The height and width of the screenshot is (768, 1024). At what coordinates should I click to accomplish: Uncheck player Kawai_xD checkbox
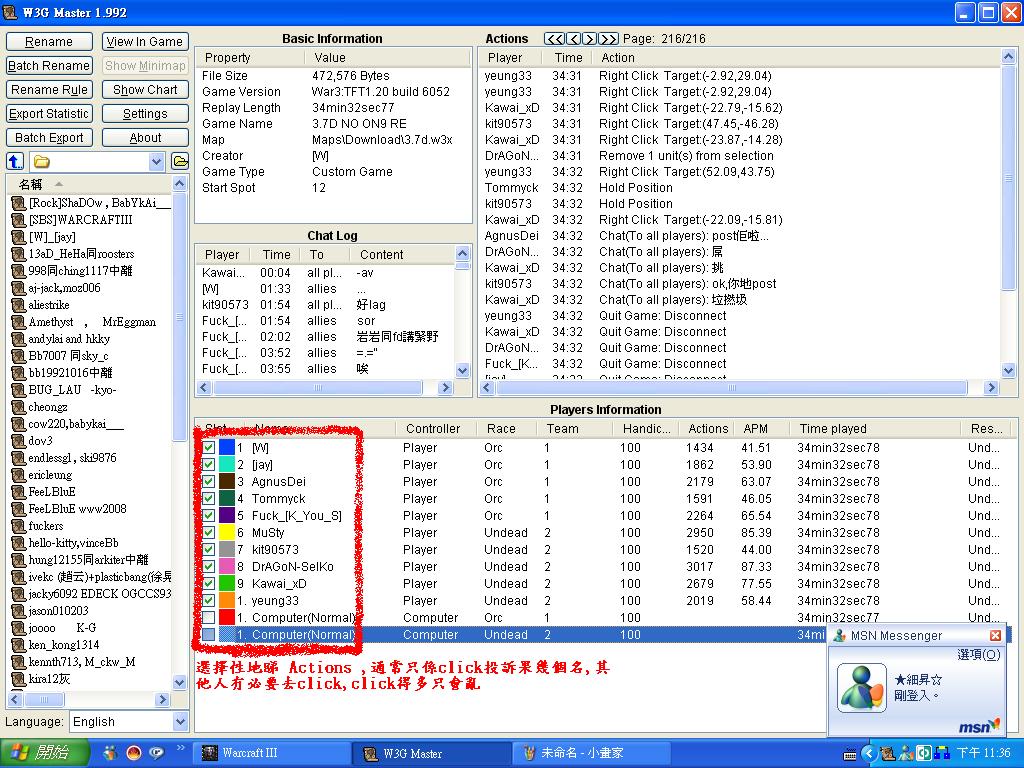click(x=209, y=584)
